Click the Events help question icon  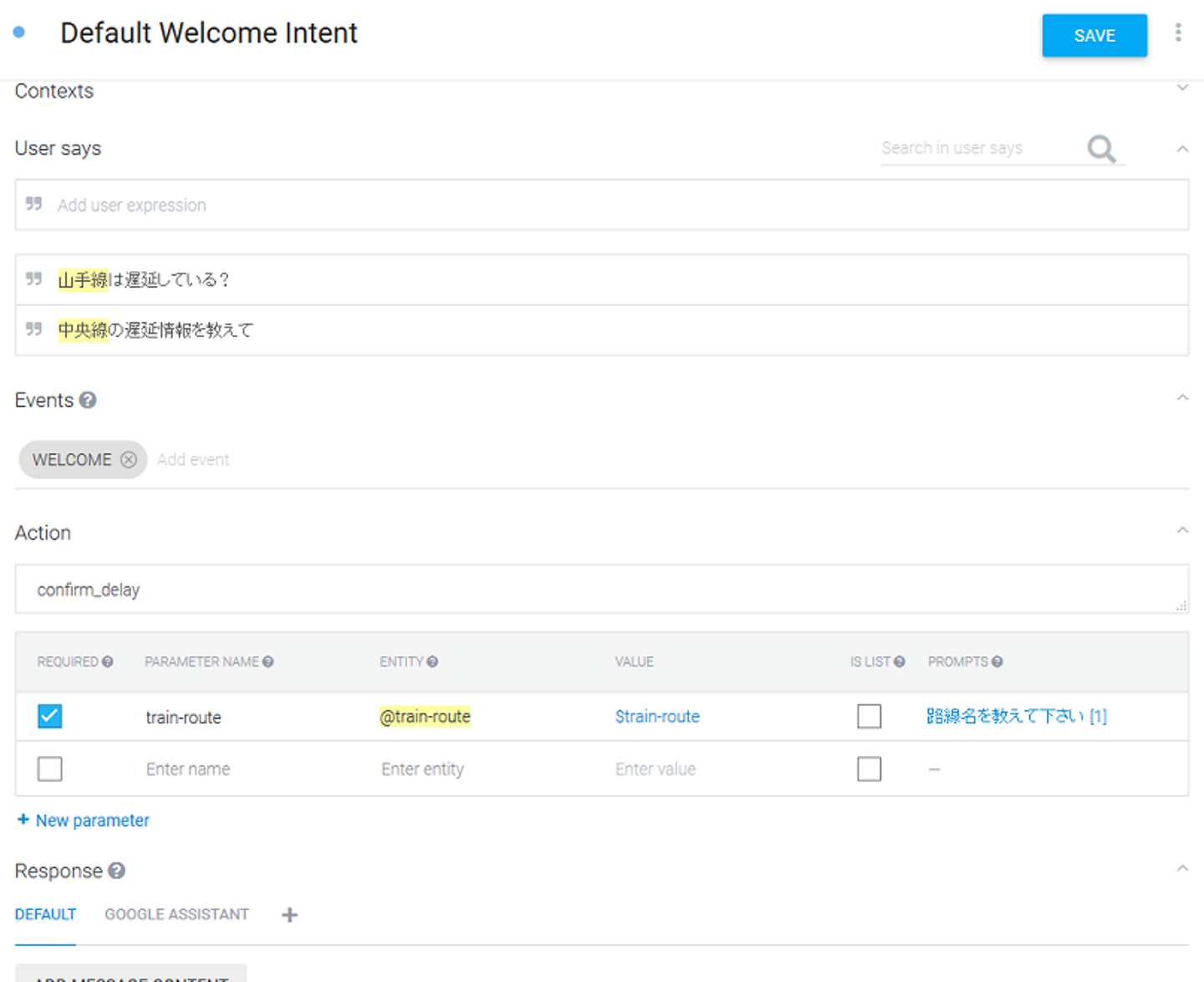point(88,401)
